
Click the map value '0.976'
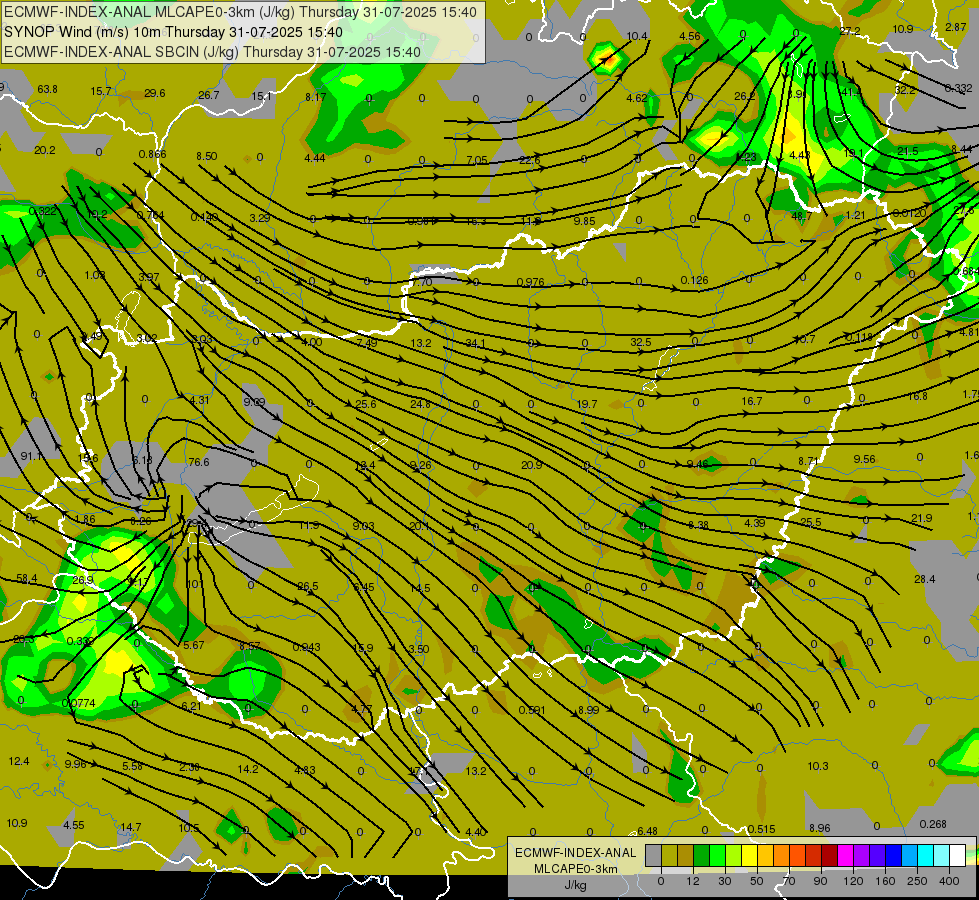(531, 282)
